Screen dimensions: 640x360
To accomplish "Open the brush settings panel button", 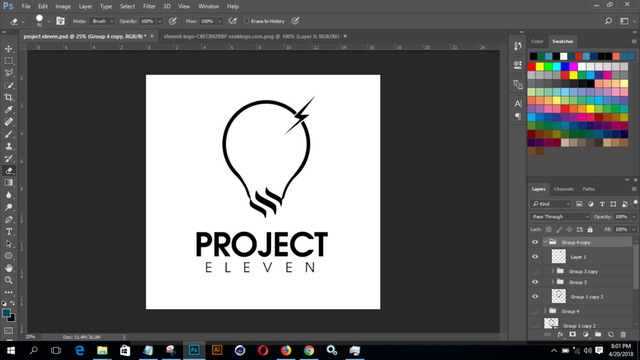I will pyautogui.click(x=60, y=21).
